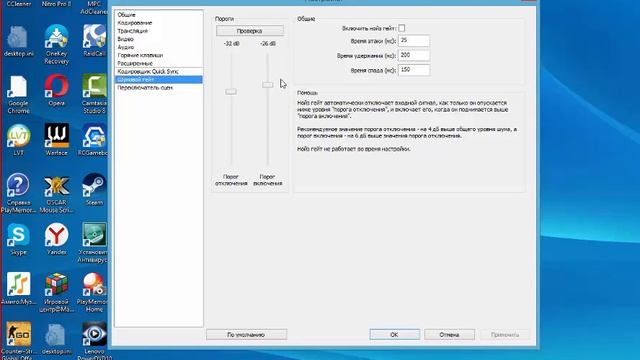Launch Counter-Strike Global Offensive icon
This screenshot has height=360, width=640.
coord(18,341)
